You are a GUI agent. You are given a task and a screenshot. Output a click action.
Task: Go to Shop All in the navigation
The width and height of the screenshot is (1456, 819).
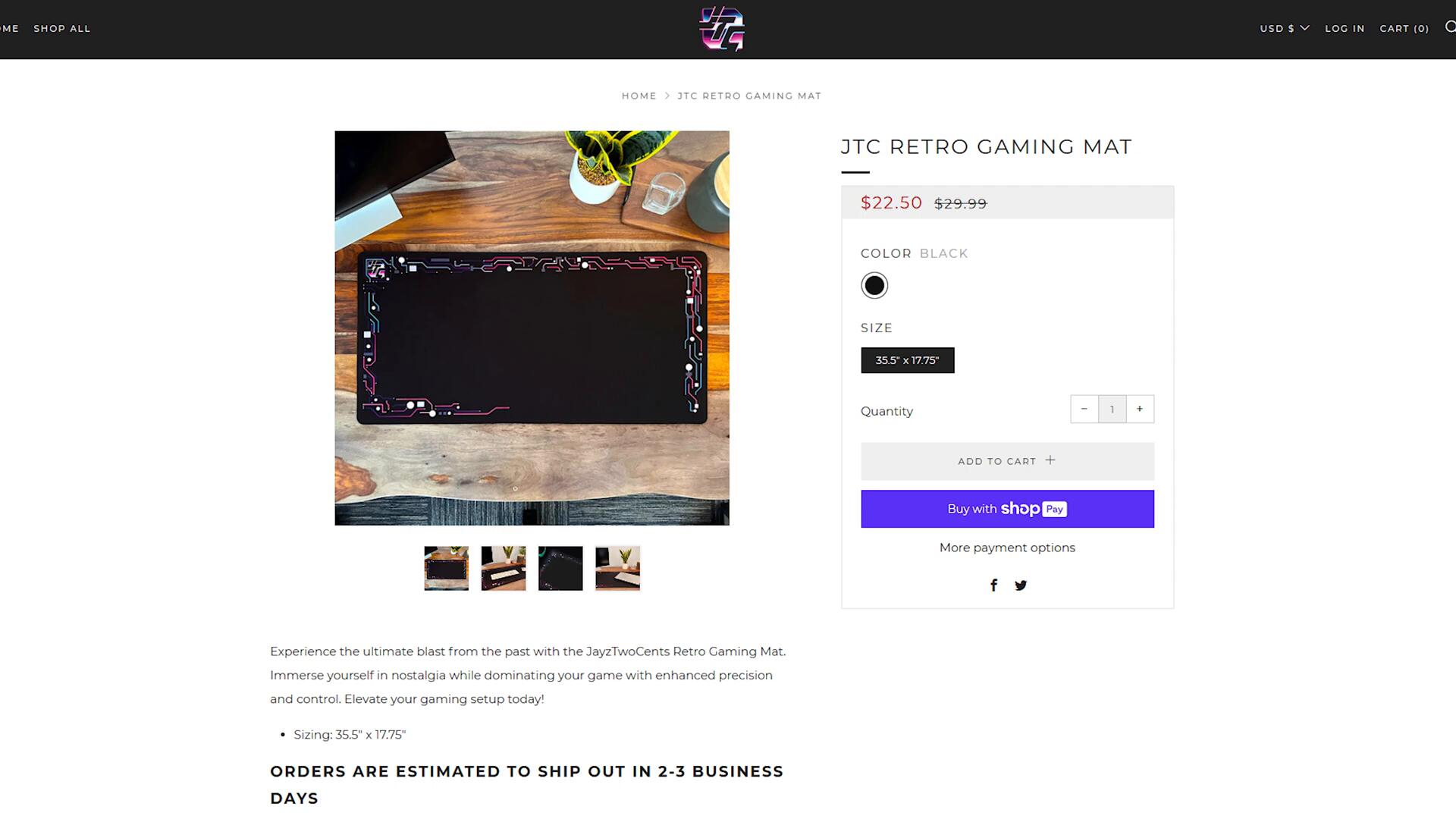(62, 28)
